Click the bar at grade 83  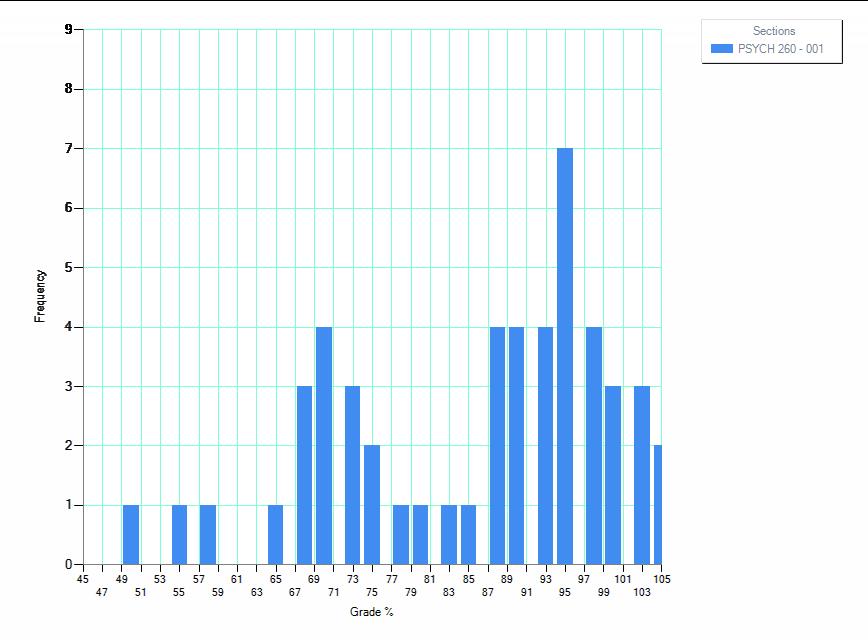(449, 534)
